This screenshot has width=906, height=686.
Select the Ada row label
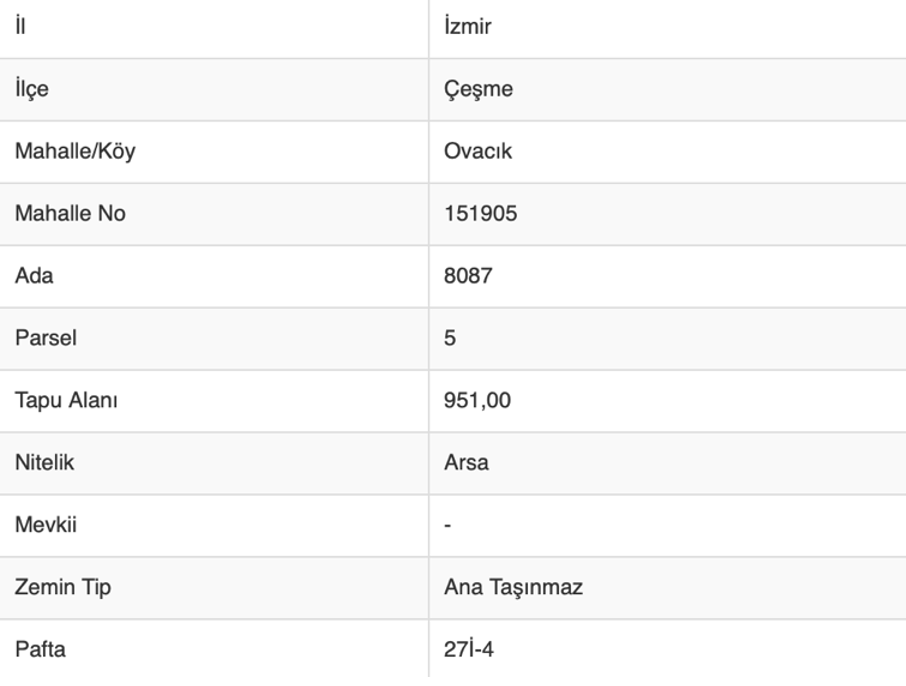point(34,276)
